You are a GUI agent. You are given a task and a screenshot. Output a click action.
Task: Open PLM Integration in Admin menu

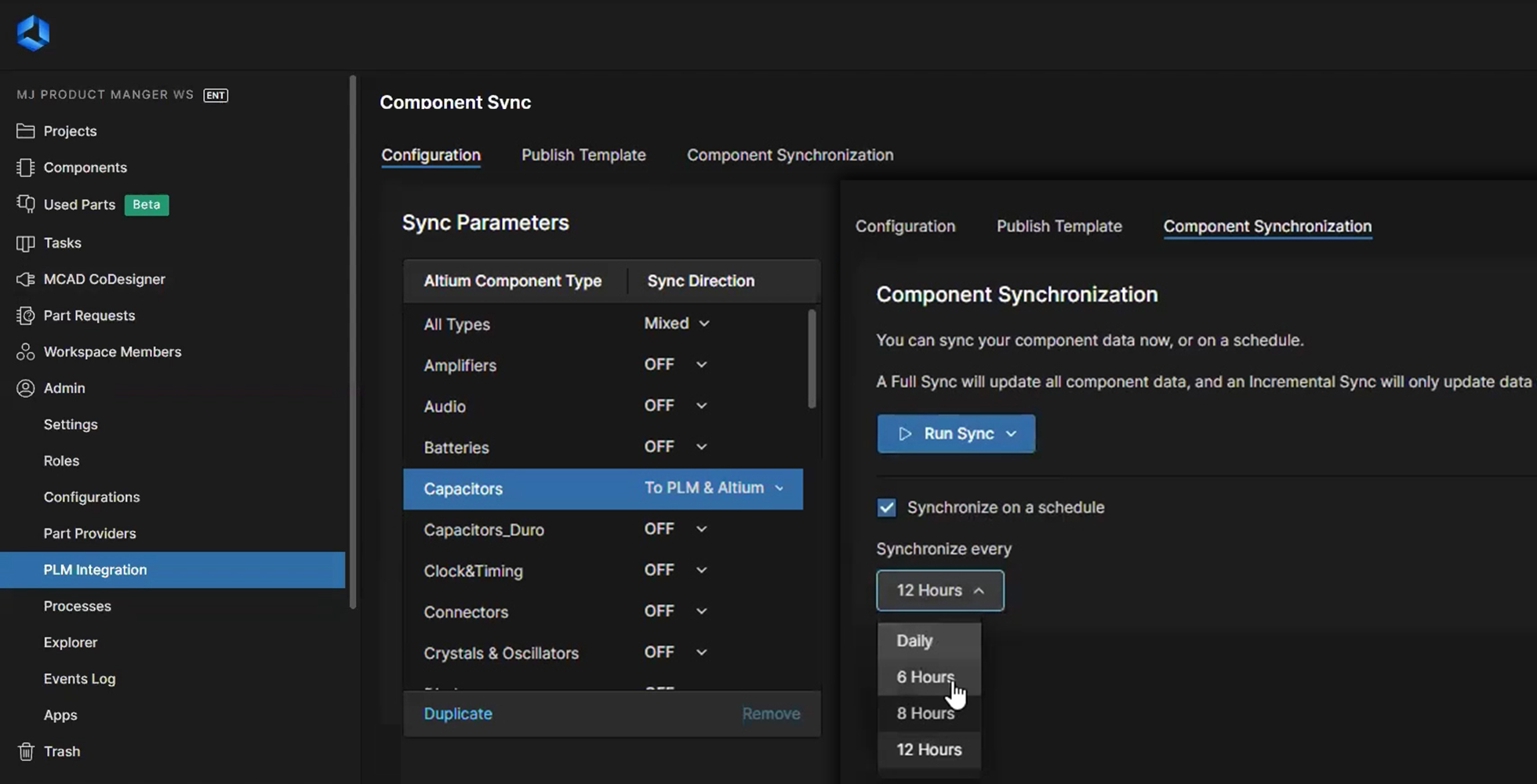95,570
